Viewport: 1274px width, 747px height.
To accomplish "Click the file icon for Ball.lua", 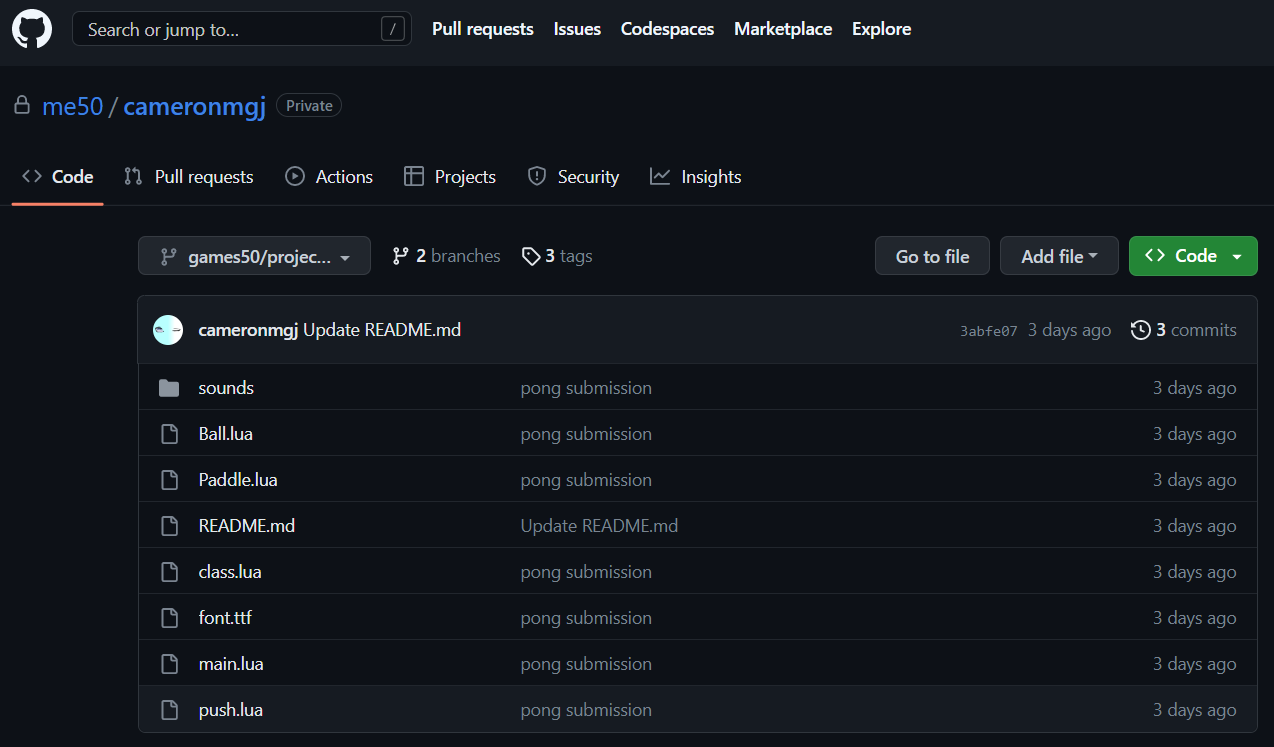I will pyautogui.click(x=169, y=434).
